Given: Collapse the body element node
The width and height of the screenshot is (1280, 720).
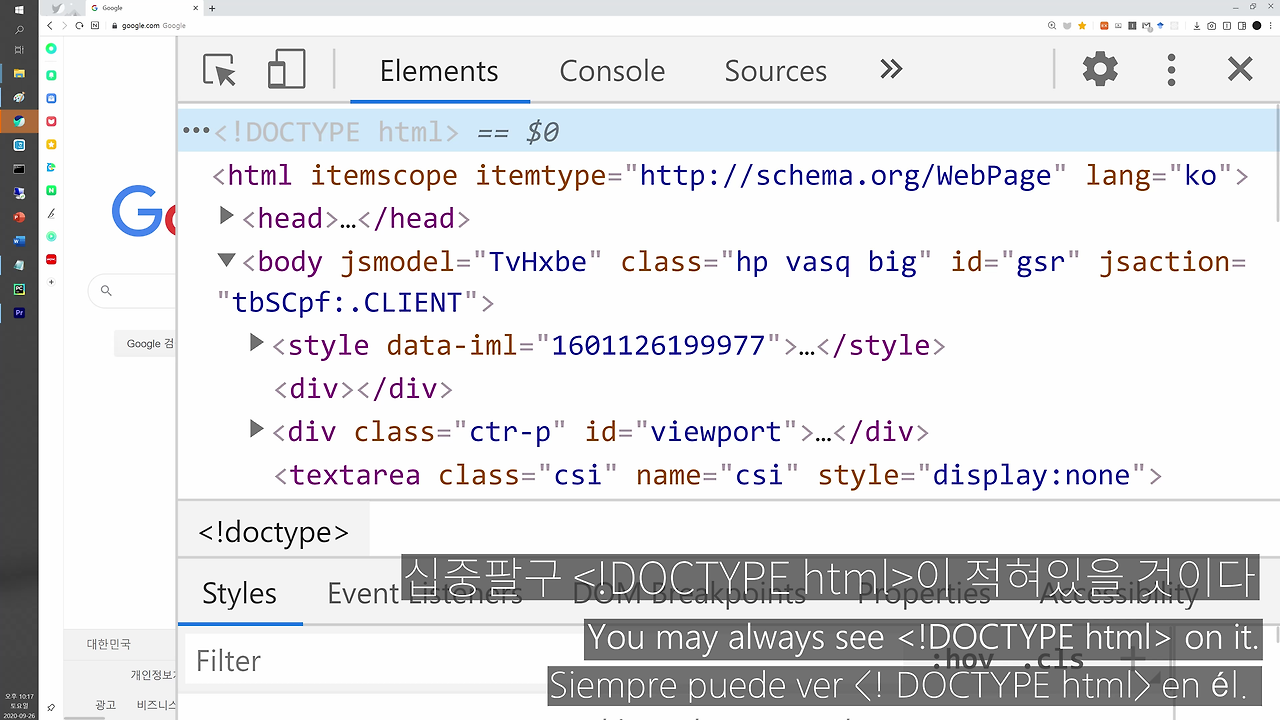Looking at the screenshot, I should click(227, 260).
